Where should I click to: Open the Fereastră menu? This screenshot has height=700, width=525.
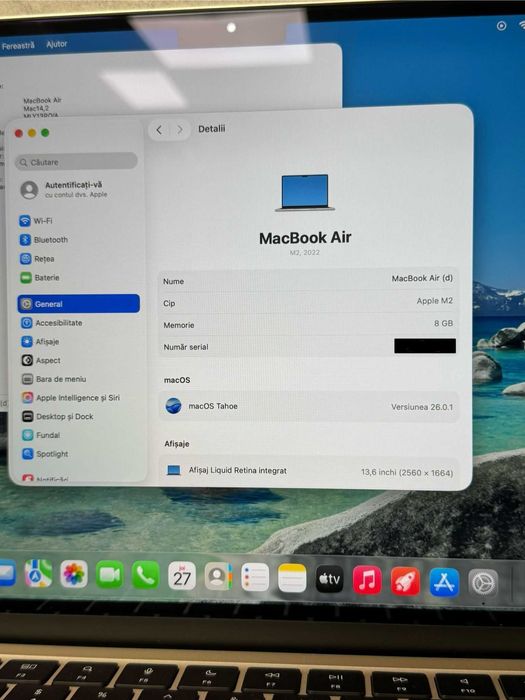coord(18,46)
